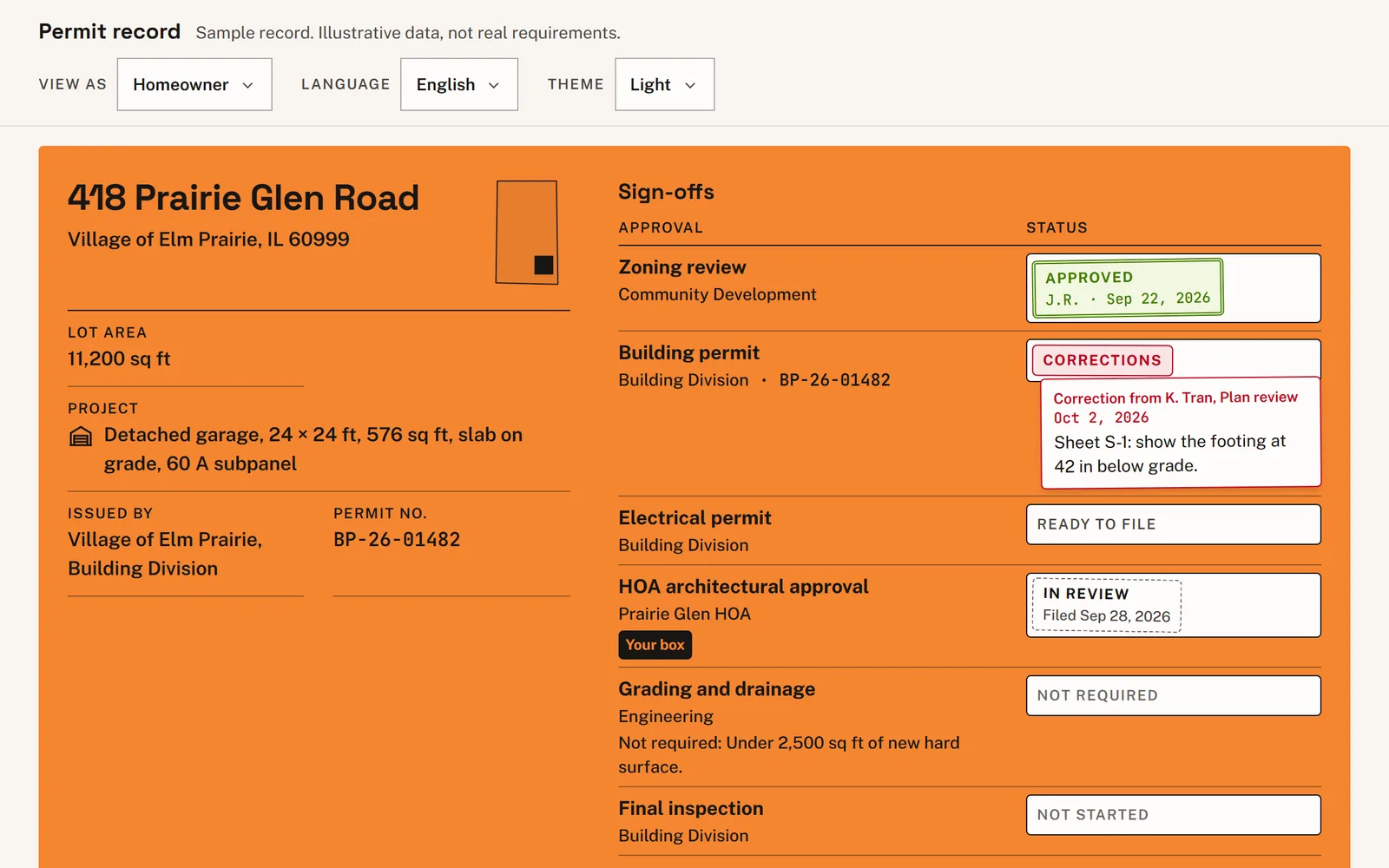Open the View As Homeowner dropdown
Viewport: 1389px width, 868px height.
(x=194, y=84)
